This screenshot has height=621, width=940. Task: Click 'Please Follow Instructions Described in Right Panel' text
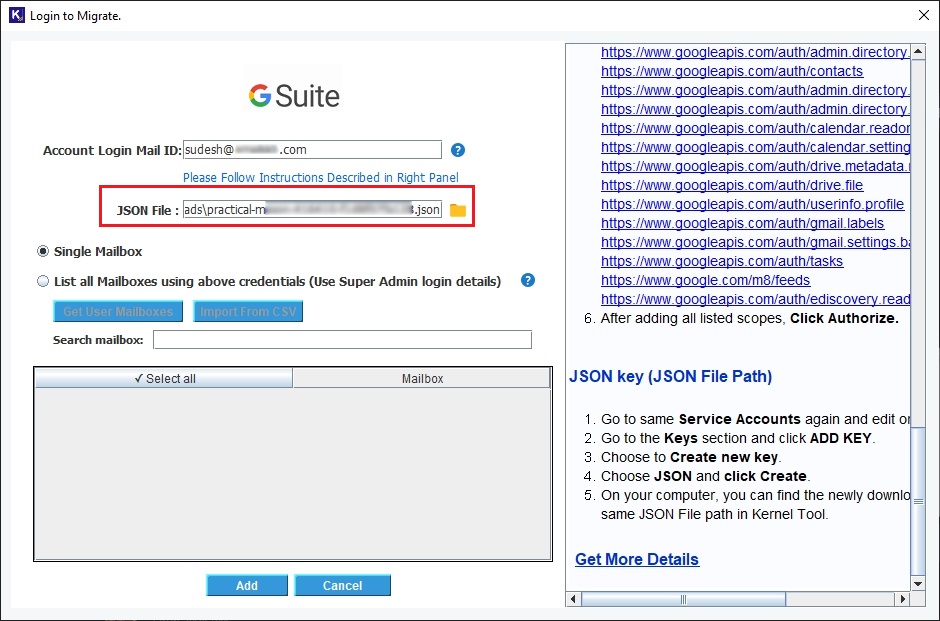point(321,177)
